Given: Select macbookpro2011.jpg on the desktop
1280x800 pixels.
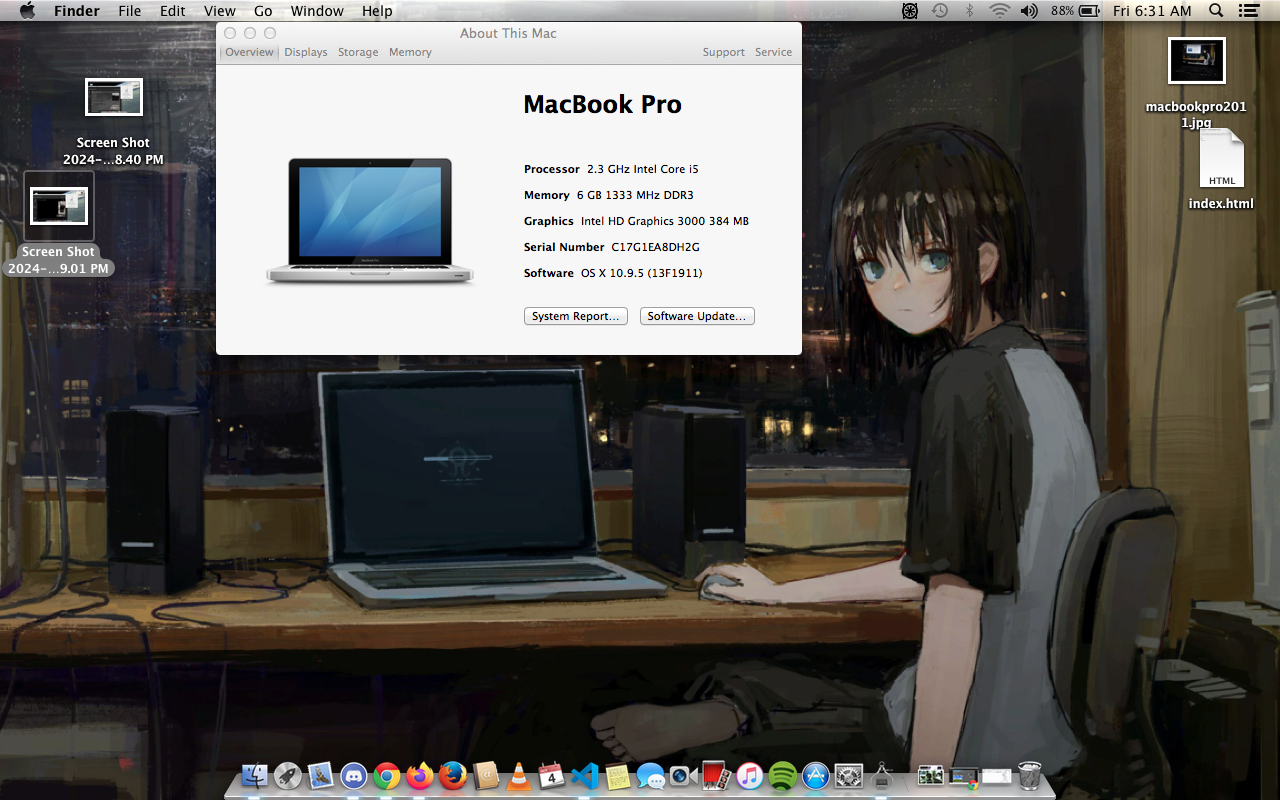Looking at the screenshot, I should (1197, 84).
